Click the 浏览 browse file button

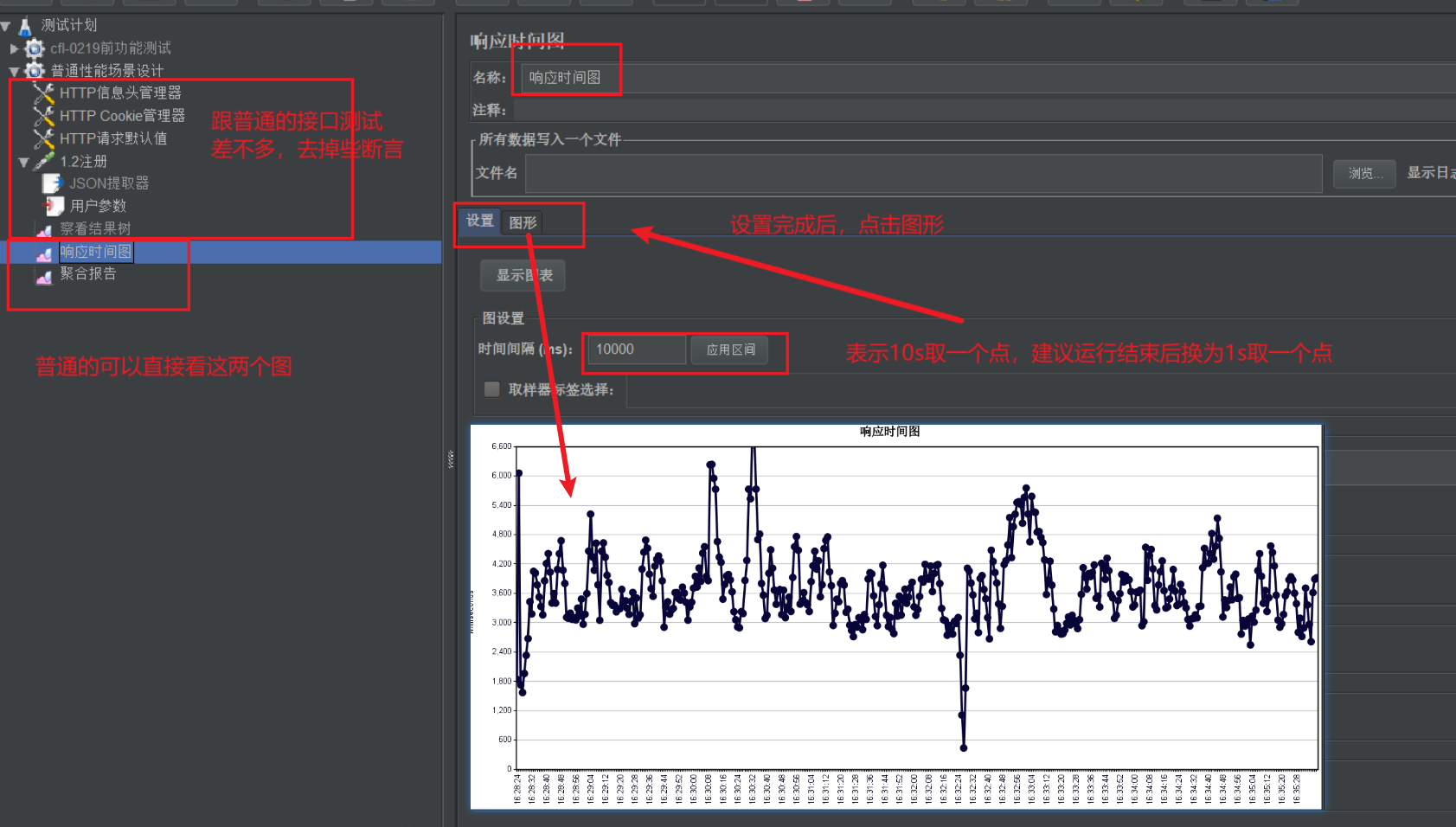pos(1364,173)
